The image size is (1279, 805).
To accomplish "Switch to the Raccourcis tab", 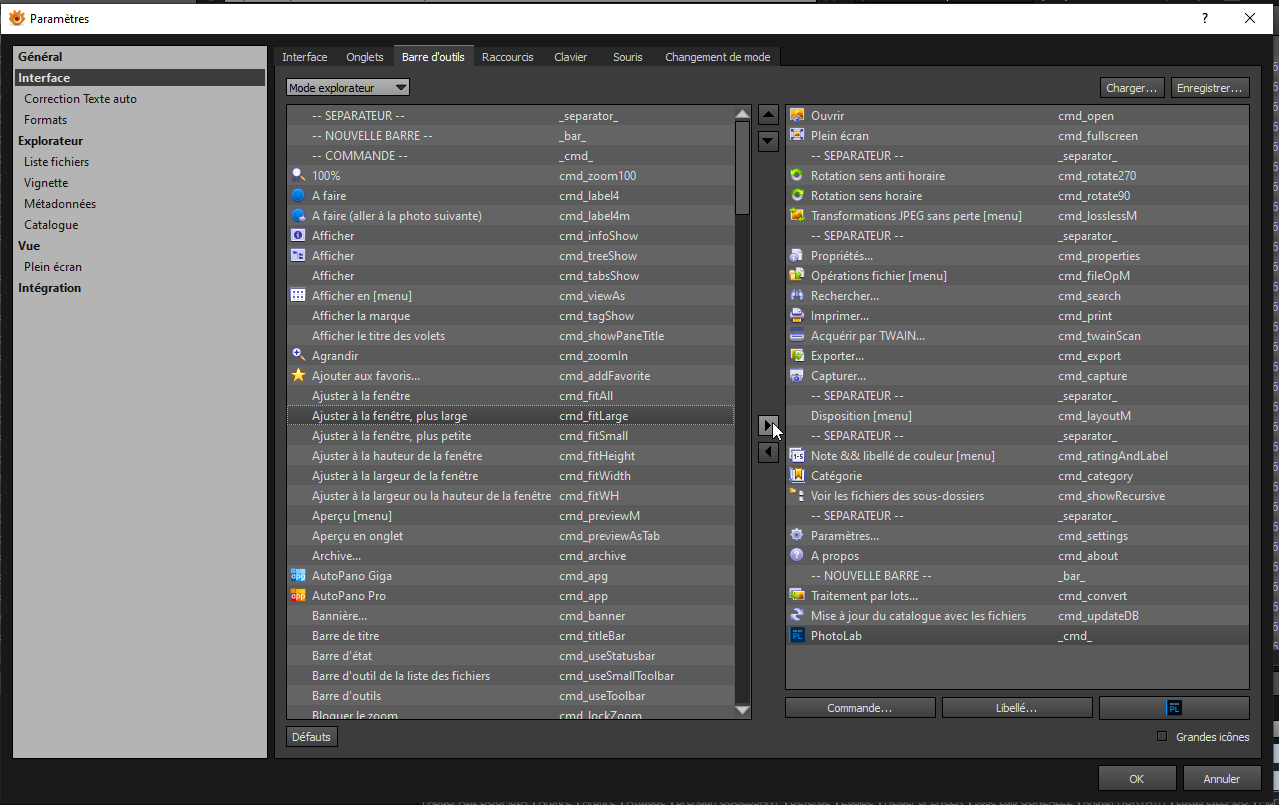I will 507,57.
